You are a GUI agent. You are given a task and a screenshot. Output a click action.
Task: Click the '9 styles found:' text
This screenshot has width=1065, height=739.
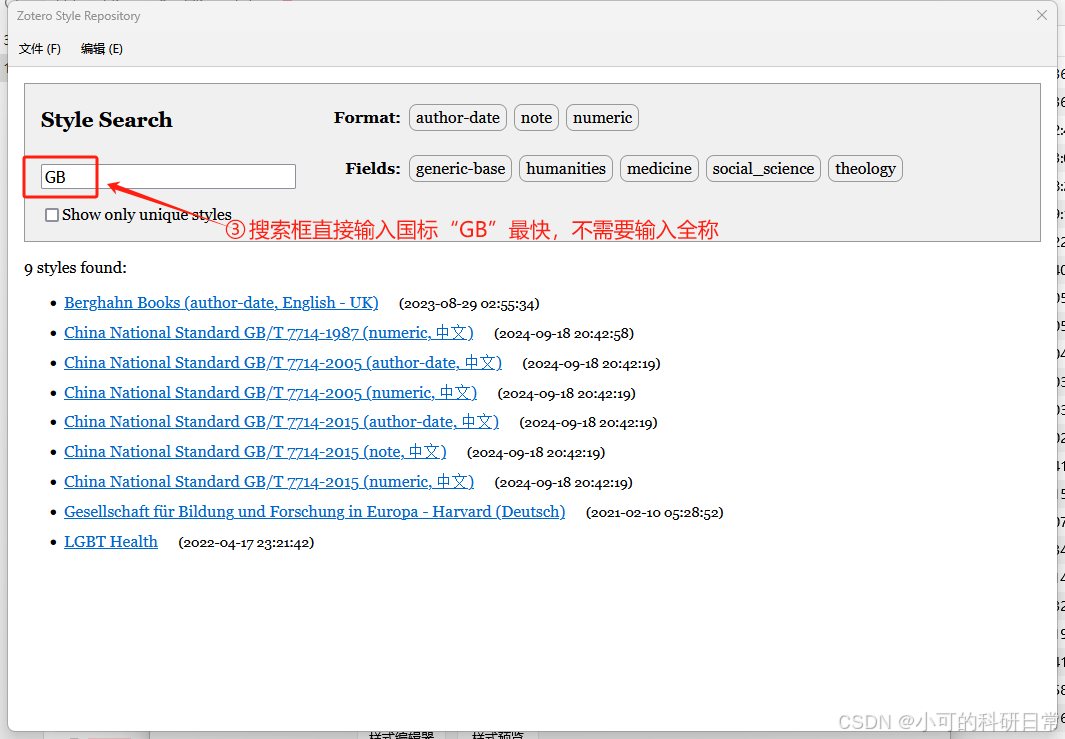coord(75,268)
